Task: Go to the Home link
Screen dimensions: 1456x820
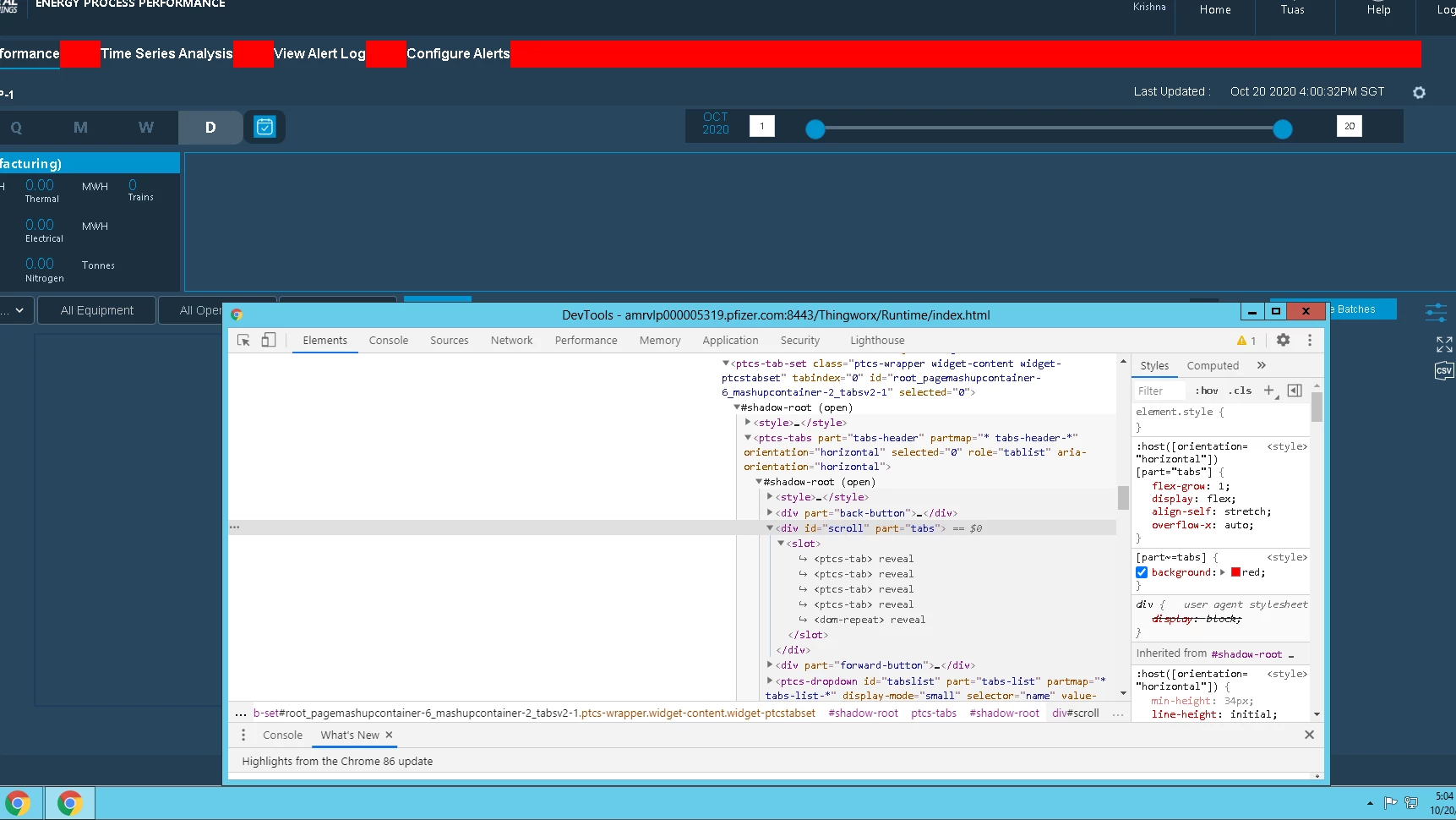Action: tap(1215, 10)
